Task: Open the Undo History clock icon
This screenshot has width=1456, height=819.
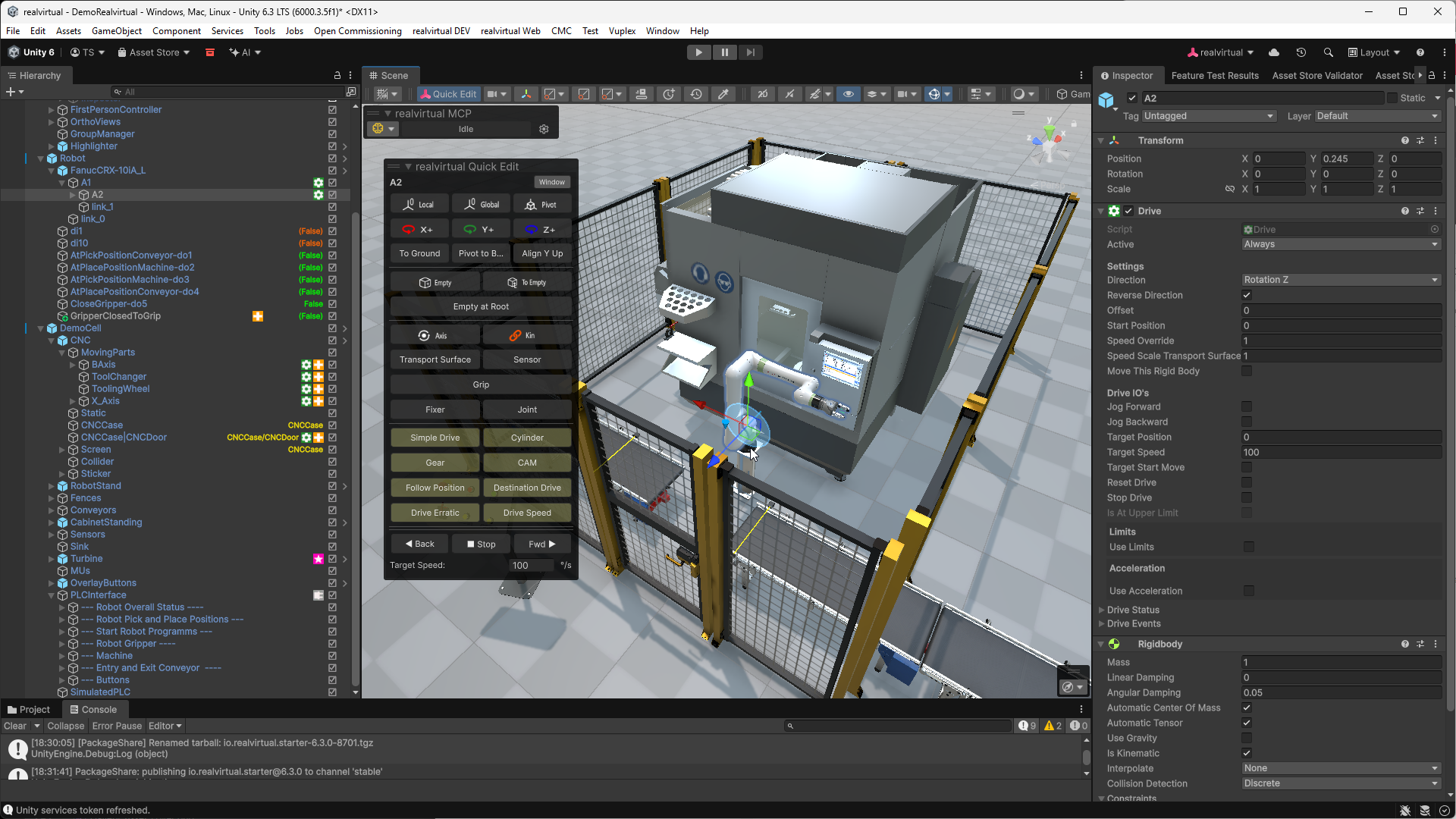Action: pyautogui.click(x=1301, y=52)
